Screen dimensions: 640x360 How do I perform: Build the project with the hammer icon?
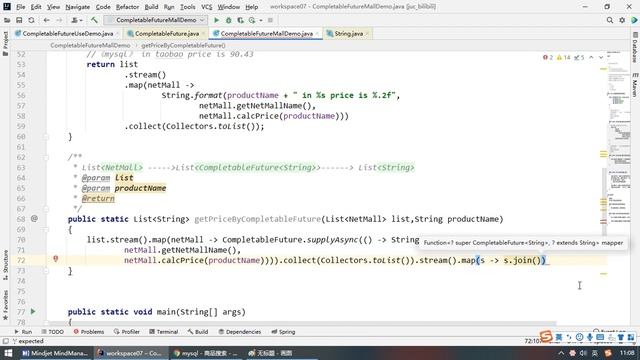(94, 20)
